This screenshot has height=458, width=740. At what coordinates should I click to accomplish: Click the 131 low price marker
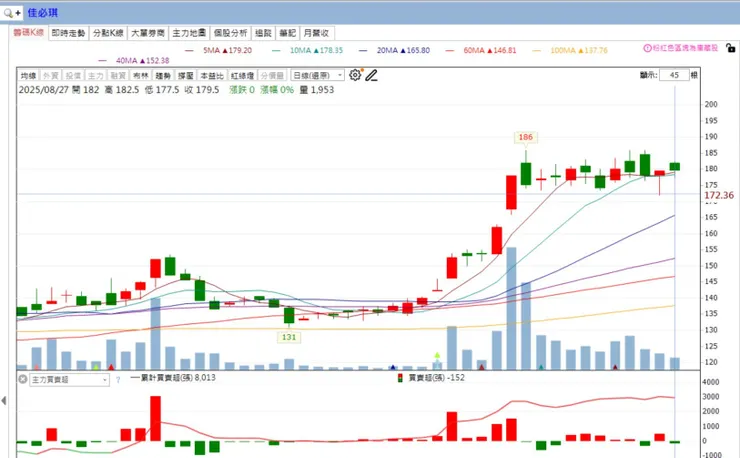point(289,337)
